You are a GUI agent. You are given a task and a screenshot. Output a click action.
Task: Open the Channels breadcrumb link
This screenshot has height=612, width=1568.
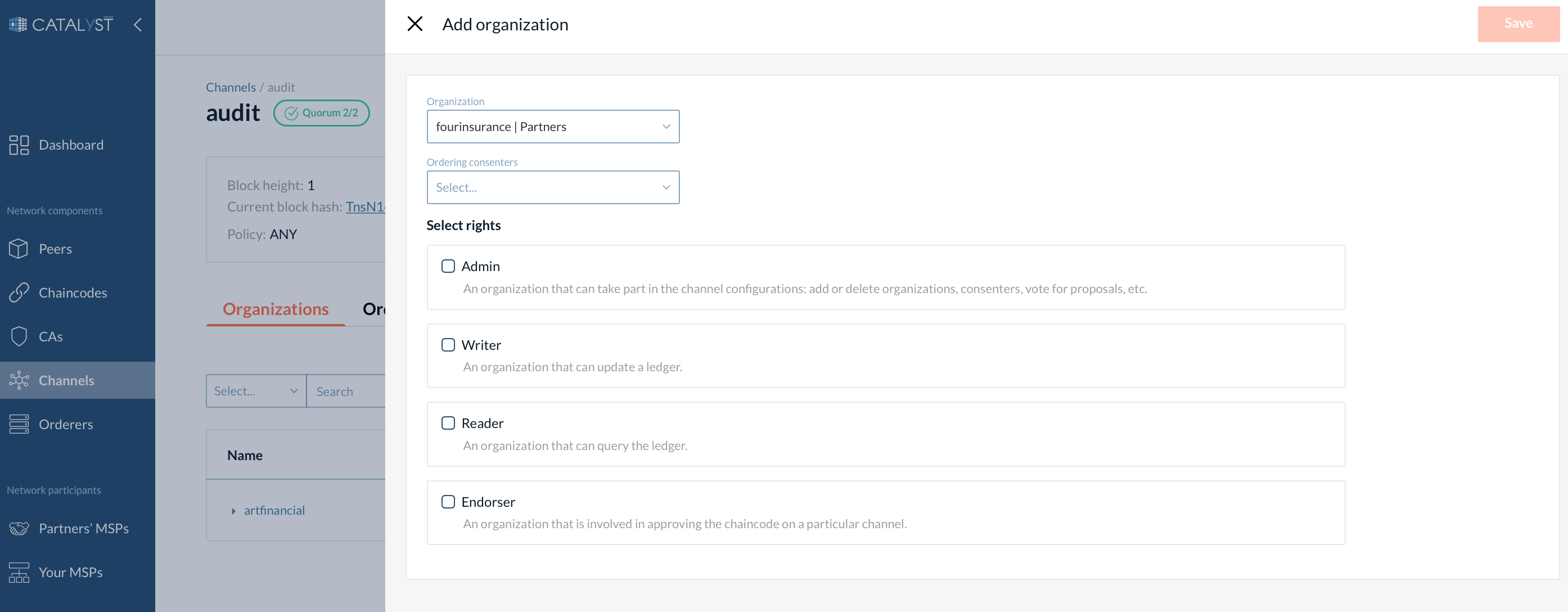[231, 87]
